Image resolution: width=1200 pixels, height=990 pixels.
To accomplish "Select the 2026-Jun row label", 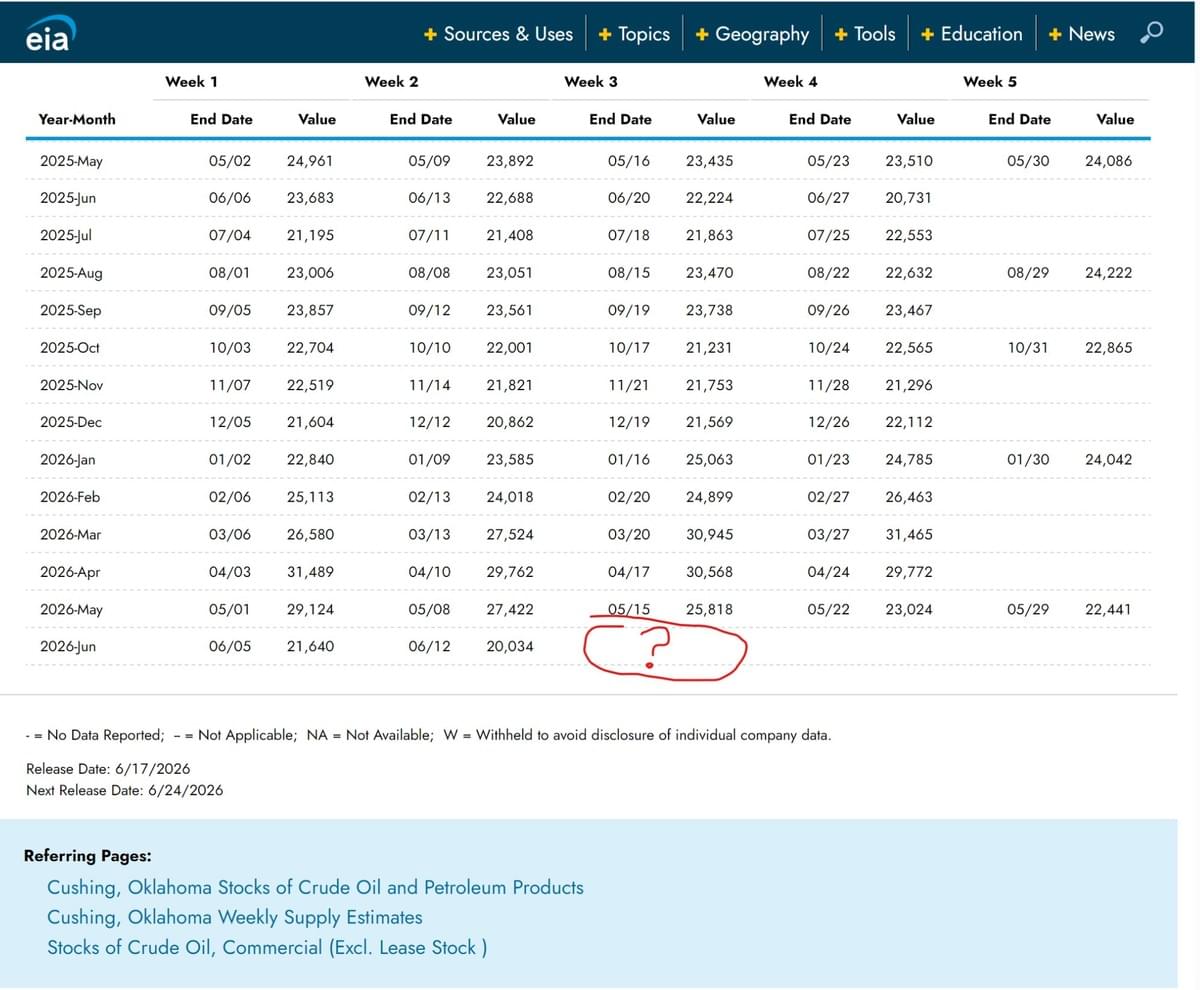I will [x=68, y=647].
